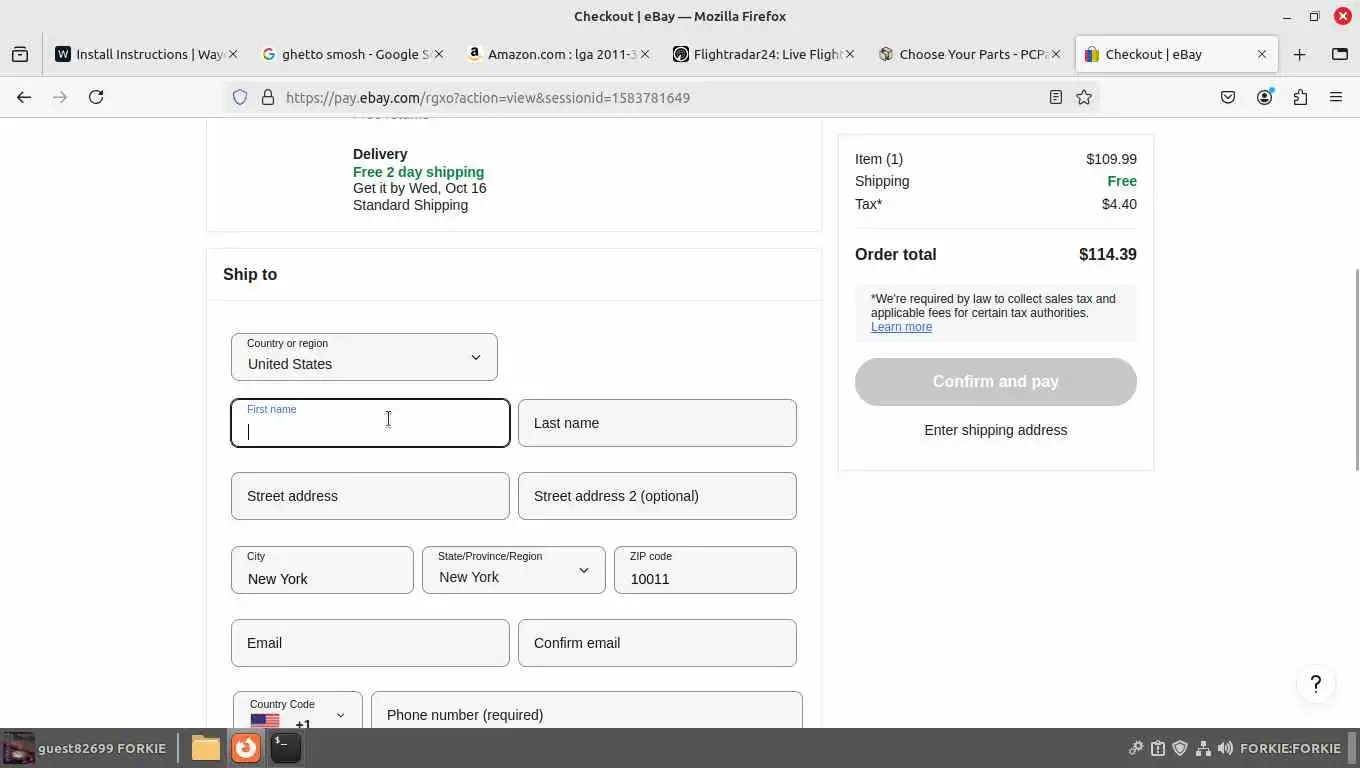This screenshot has height=768, width=1360.
Task: Click the Order total $114.39 amount
Action: [1108, 254]
